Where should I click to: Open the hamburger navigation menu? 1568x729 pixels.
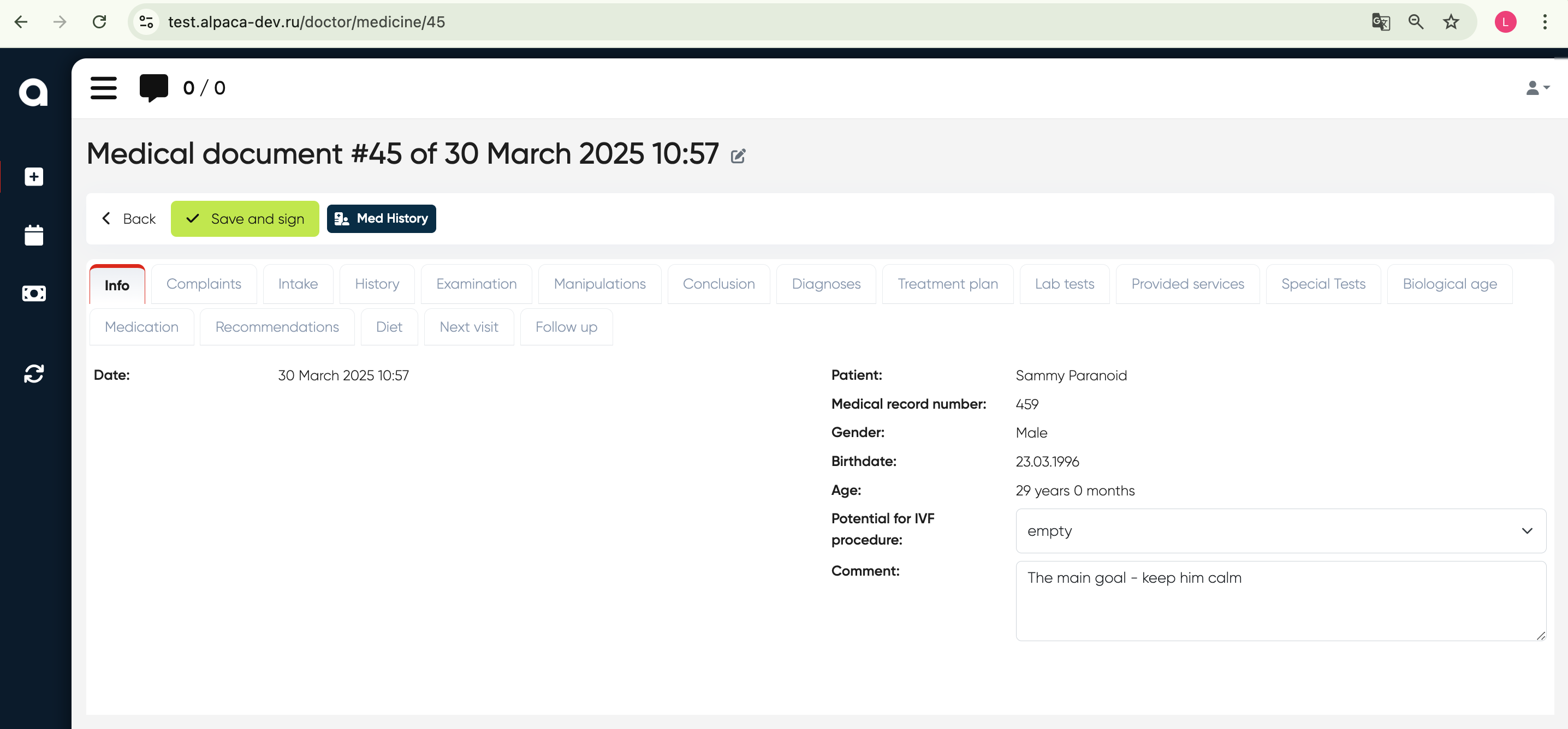tap(104, 88)
